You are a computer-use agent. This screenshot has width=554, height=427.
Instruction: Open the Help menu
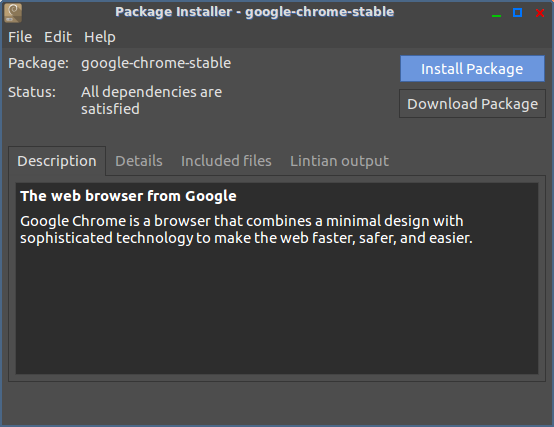(100, 37)
